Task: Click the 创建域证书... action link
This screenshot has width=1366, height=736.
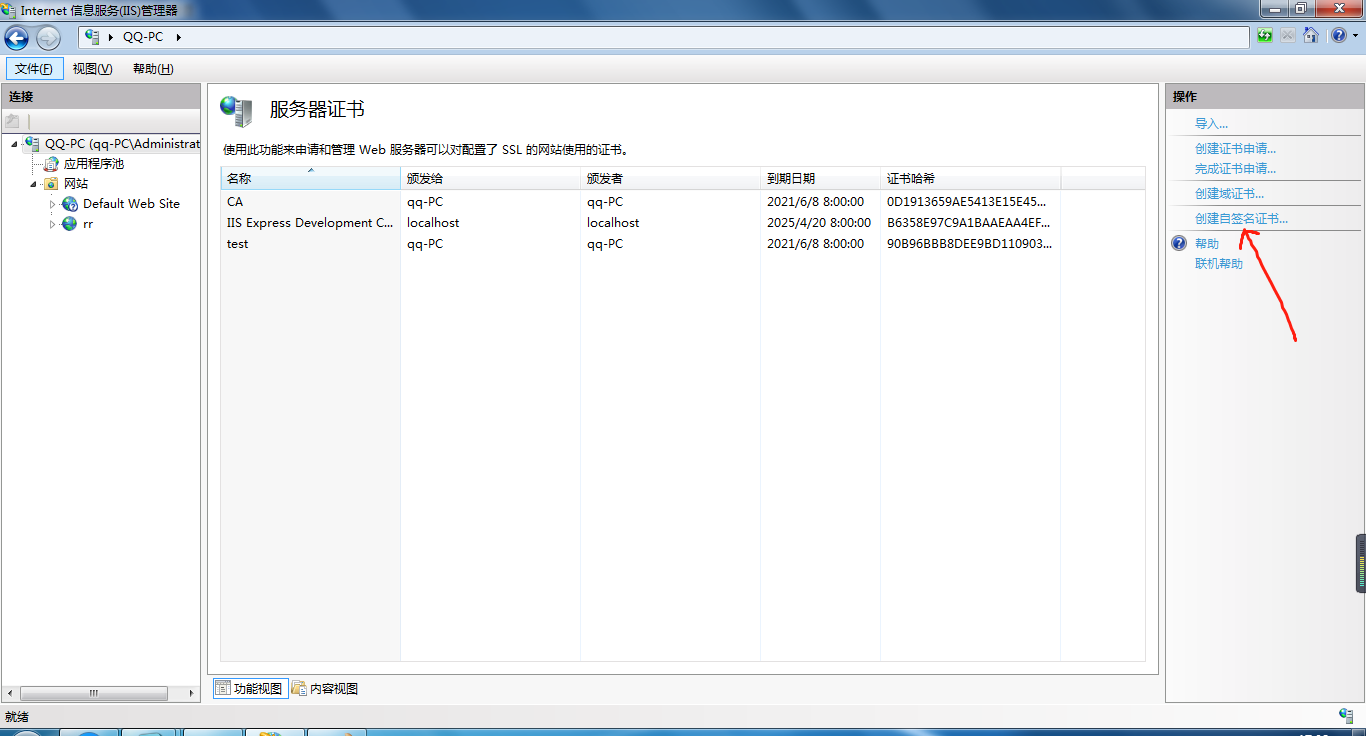Action: pyautogui.click(x=1229, y=194)
